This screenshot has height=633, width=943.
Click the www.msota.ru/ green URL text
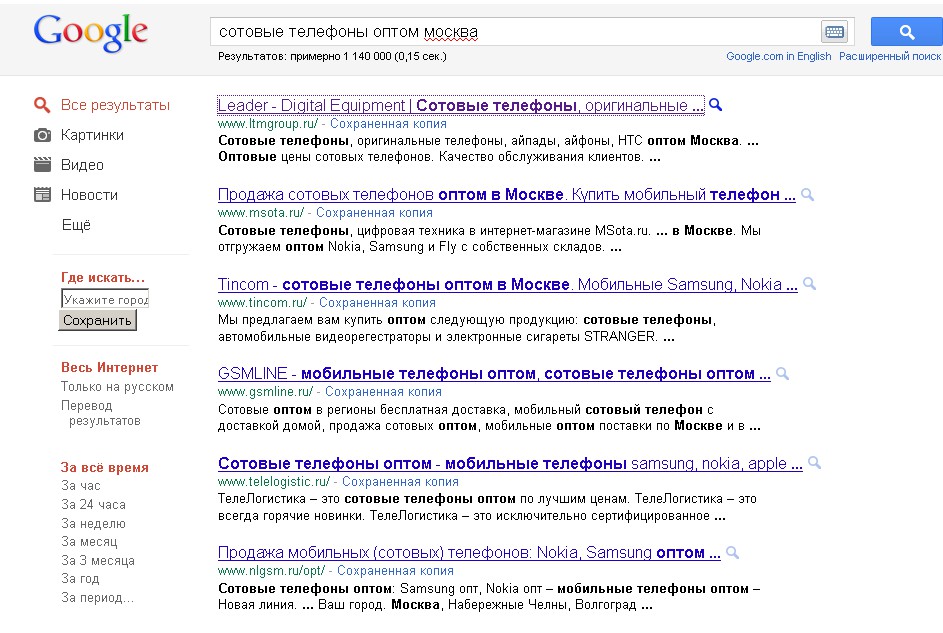coord(261,213)
